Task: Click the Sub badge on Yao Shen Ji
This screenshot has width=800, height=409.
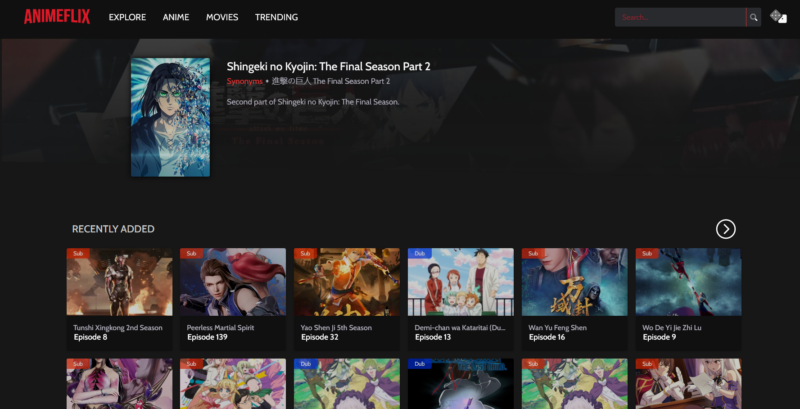Action: (x=305, y=253)
